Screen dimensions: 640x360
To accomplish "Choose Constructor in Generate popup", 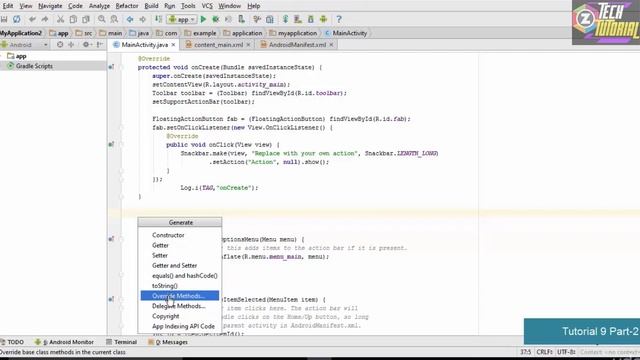I will click(180, 235).
